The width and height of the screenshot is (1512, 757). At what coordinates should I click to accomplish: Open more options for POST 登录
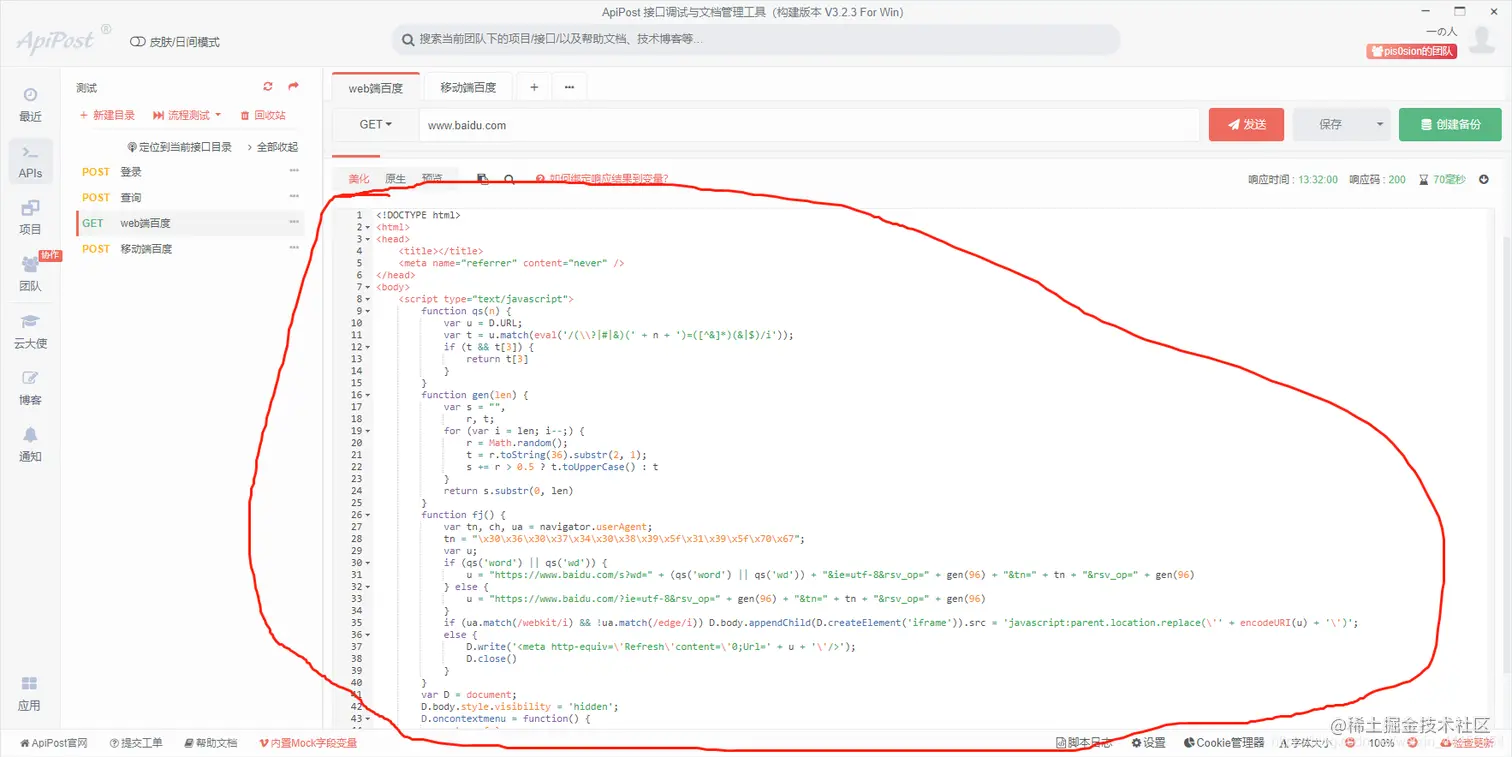point(294,171)
